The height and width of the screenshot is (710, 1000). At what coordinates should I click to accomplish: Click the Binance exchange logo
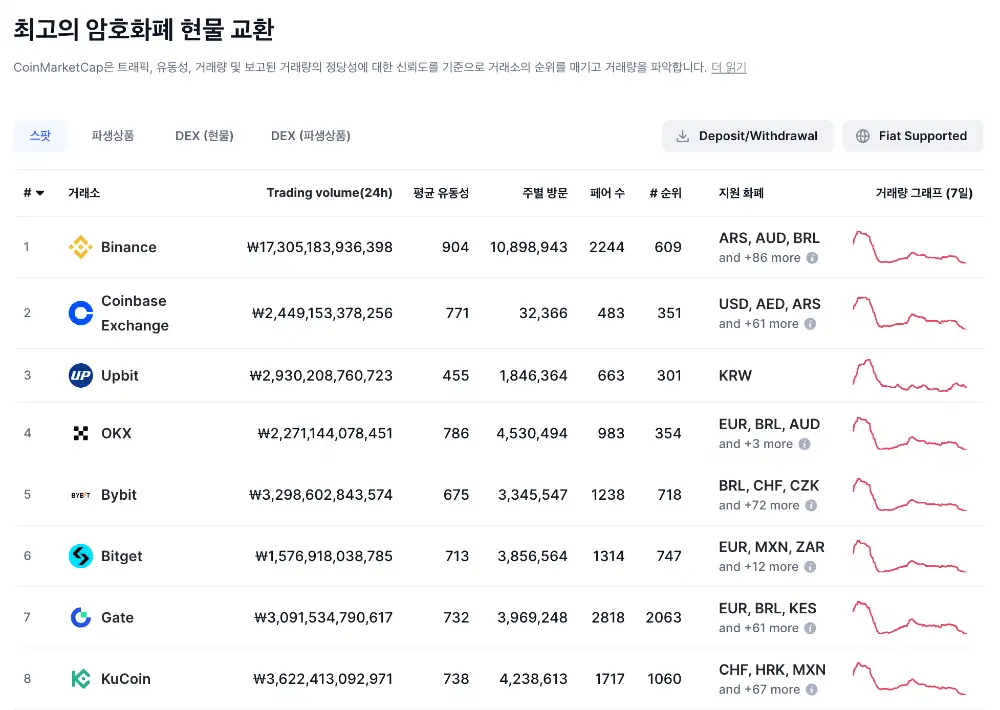point(80,247)
